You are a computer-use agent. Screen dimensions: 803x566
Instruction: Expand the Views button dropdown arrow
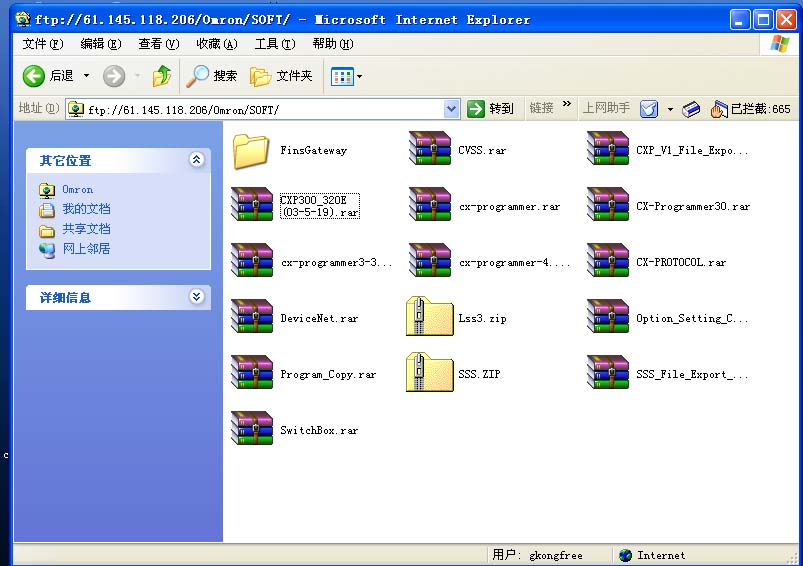tap(360, 77)
